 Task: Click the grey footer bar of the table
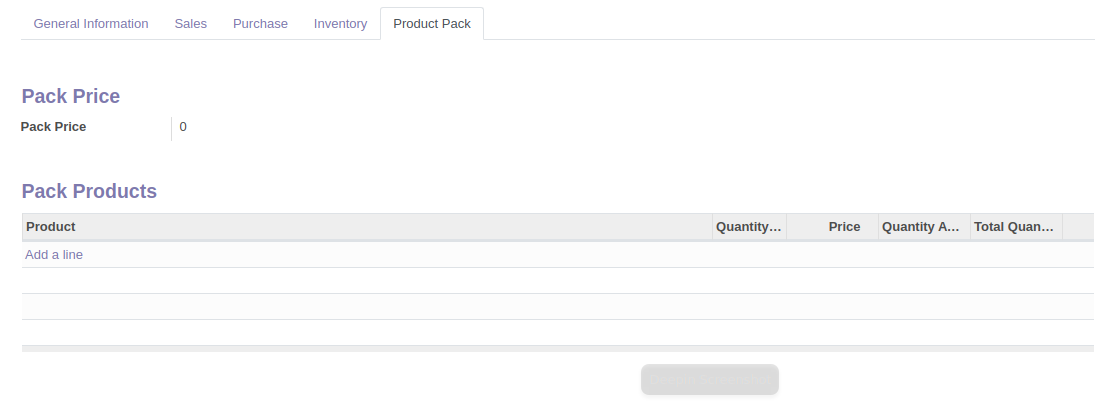558,349
